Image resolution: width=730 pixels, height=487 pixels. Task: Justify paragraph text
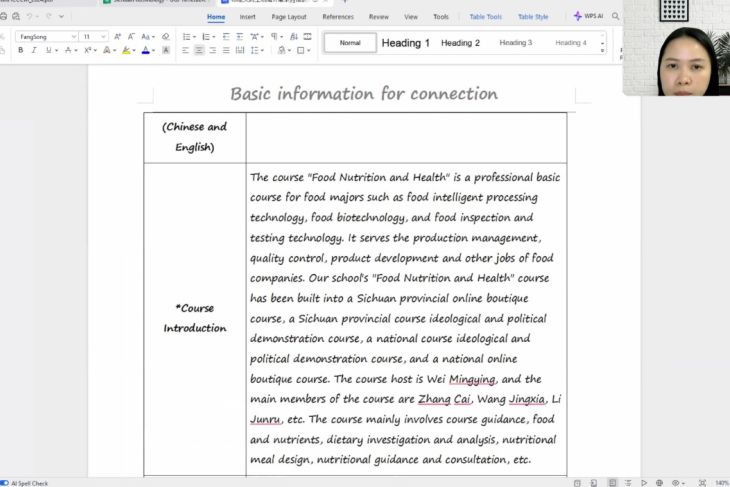click(226, 50)
